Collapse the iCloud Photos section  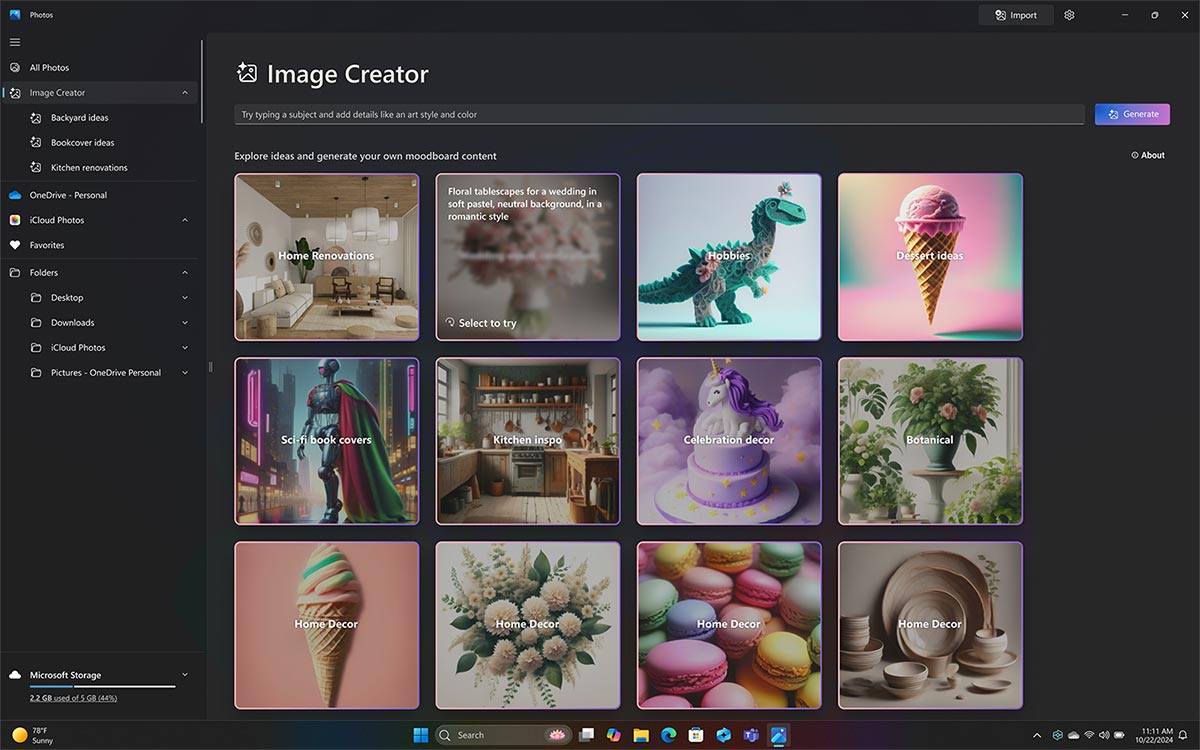185,220
